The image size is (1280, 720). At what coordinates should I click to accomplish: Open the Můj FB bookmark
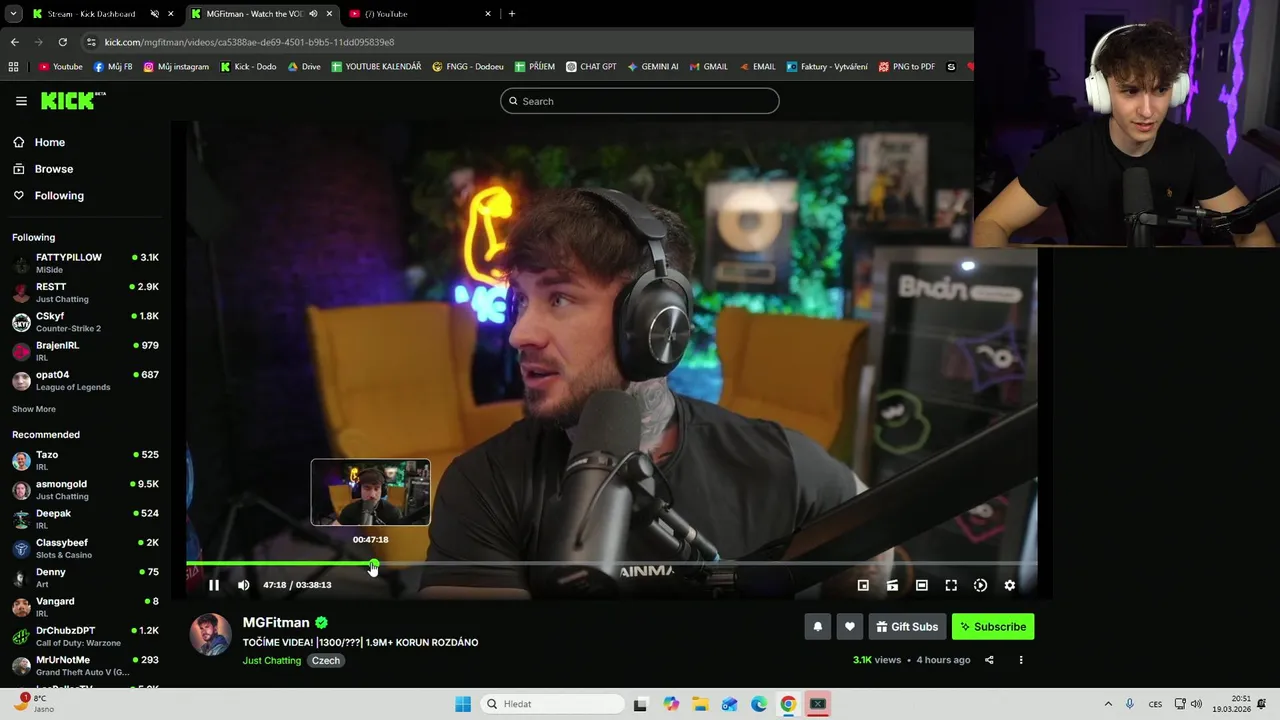click(x=113, y=67)
